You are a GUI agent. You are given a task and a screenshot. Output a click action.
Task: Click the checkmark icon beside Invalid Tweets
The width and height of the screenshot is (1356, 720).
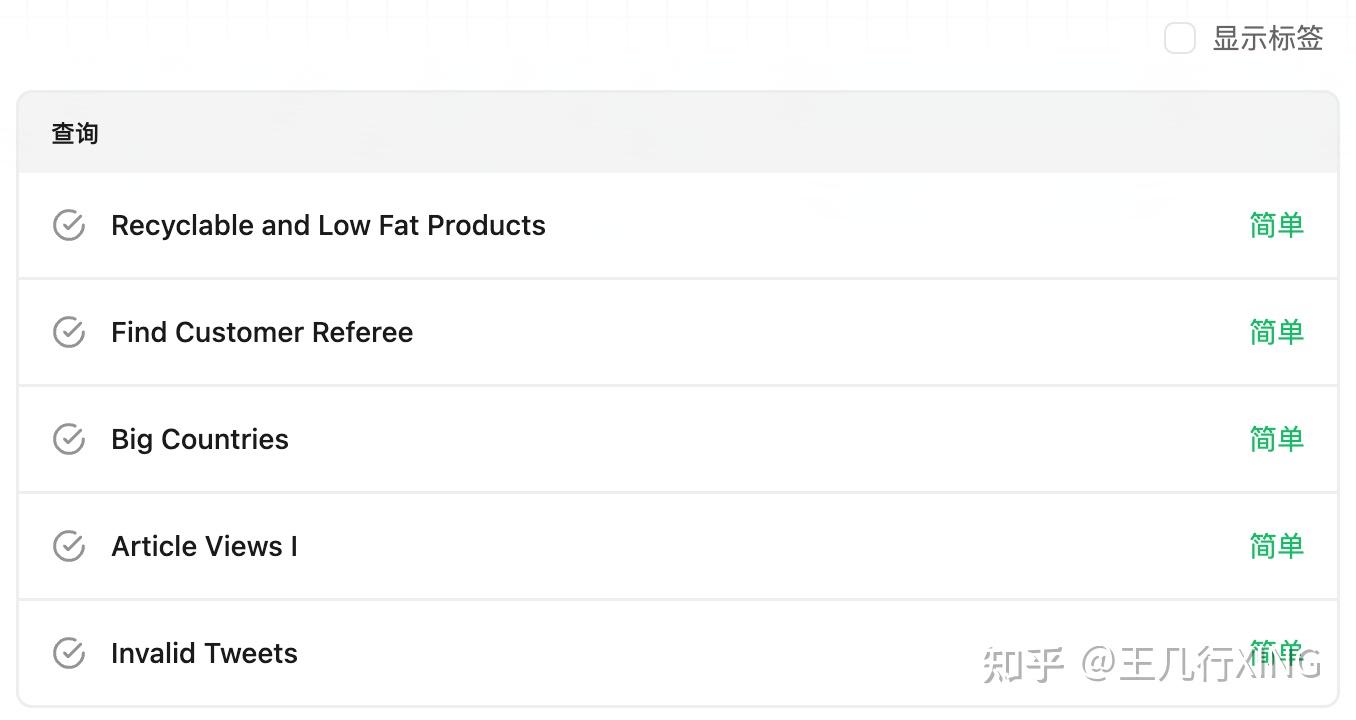coord(68,653)
